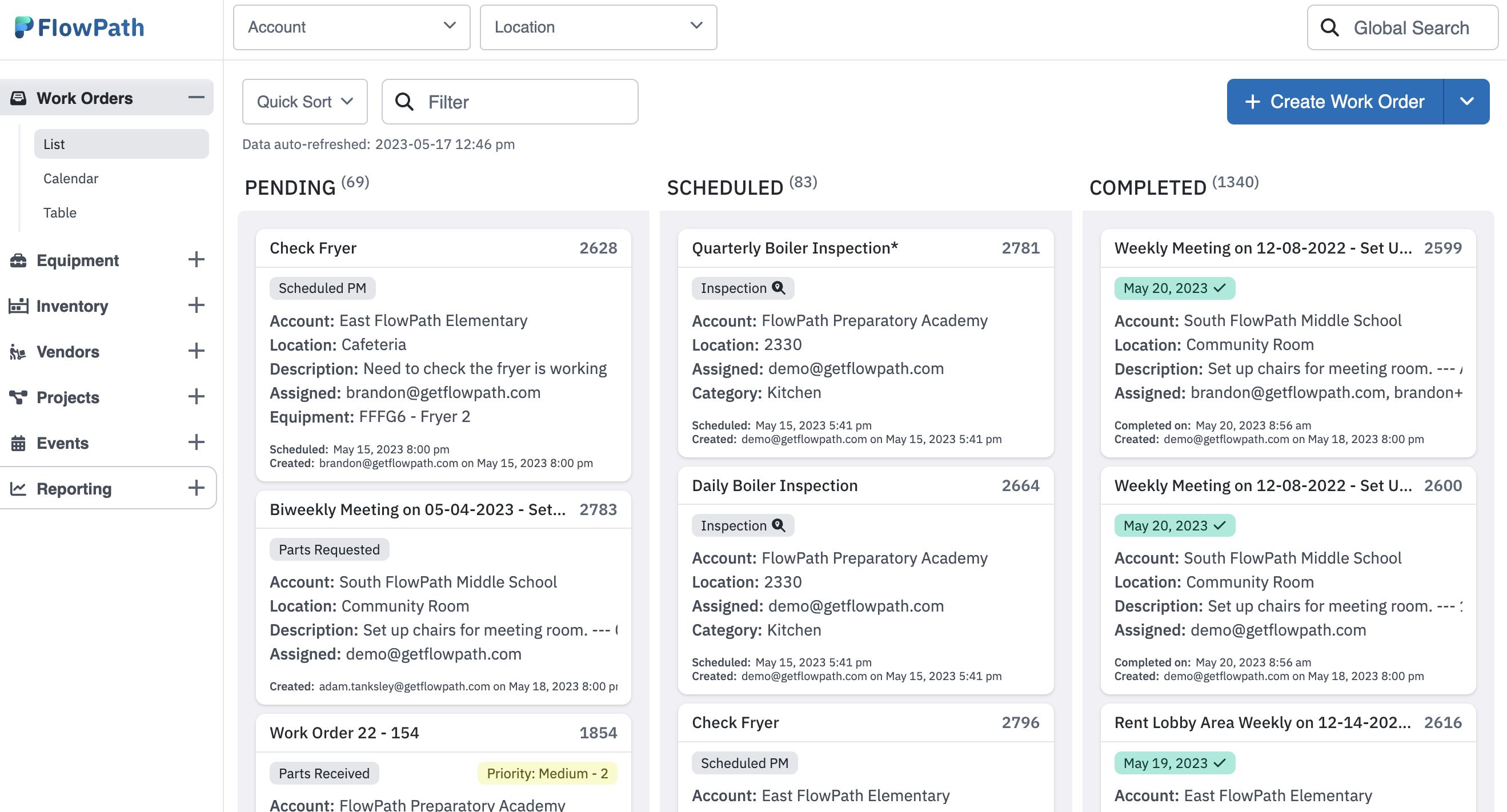Screen dimensions: 1507x812
Task: Open Reporting via its chart icon
Action: [19, 488]
